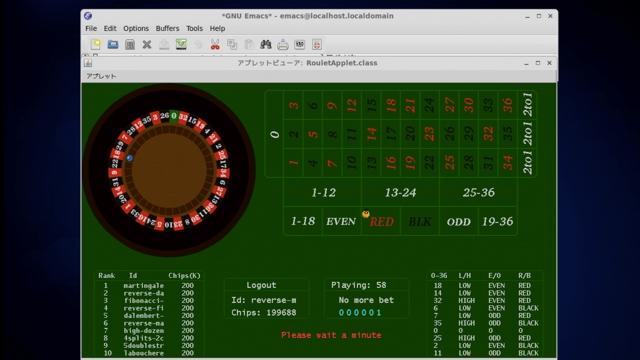The height and width of the screenshot is (360, 640).
Task: Click the 2to1 cell beside number 35
Action: [x=527, y=133]
